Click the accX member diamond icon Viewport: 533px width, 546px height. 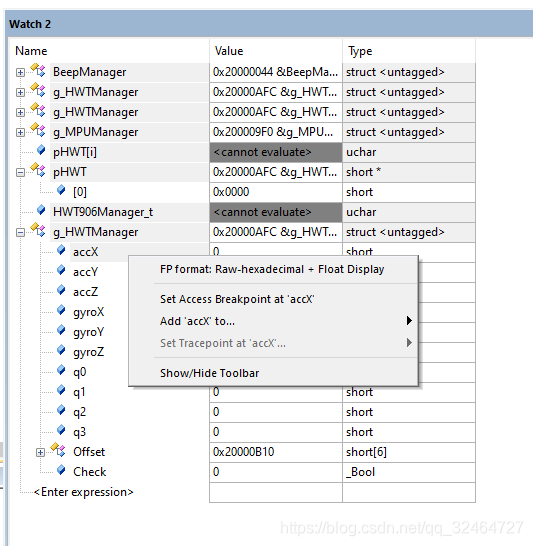[61, 250]
